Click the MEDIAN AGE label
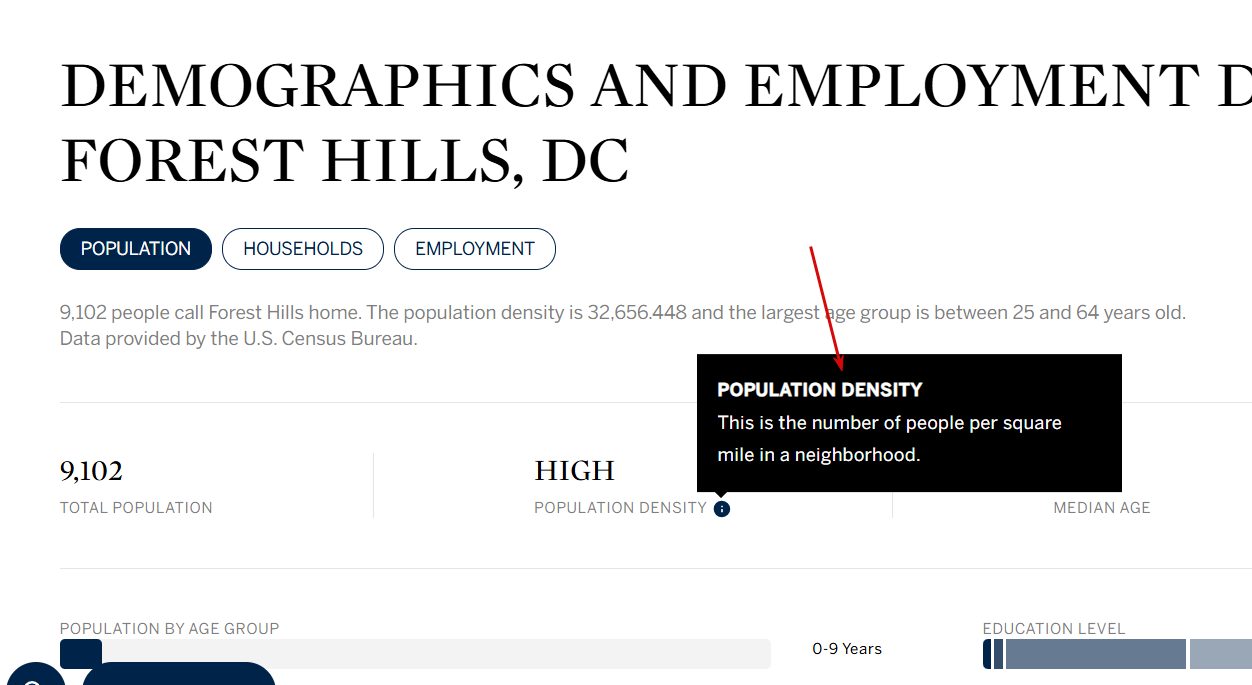1252x685 pixels. point(1102,508)
